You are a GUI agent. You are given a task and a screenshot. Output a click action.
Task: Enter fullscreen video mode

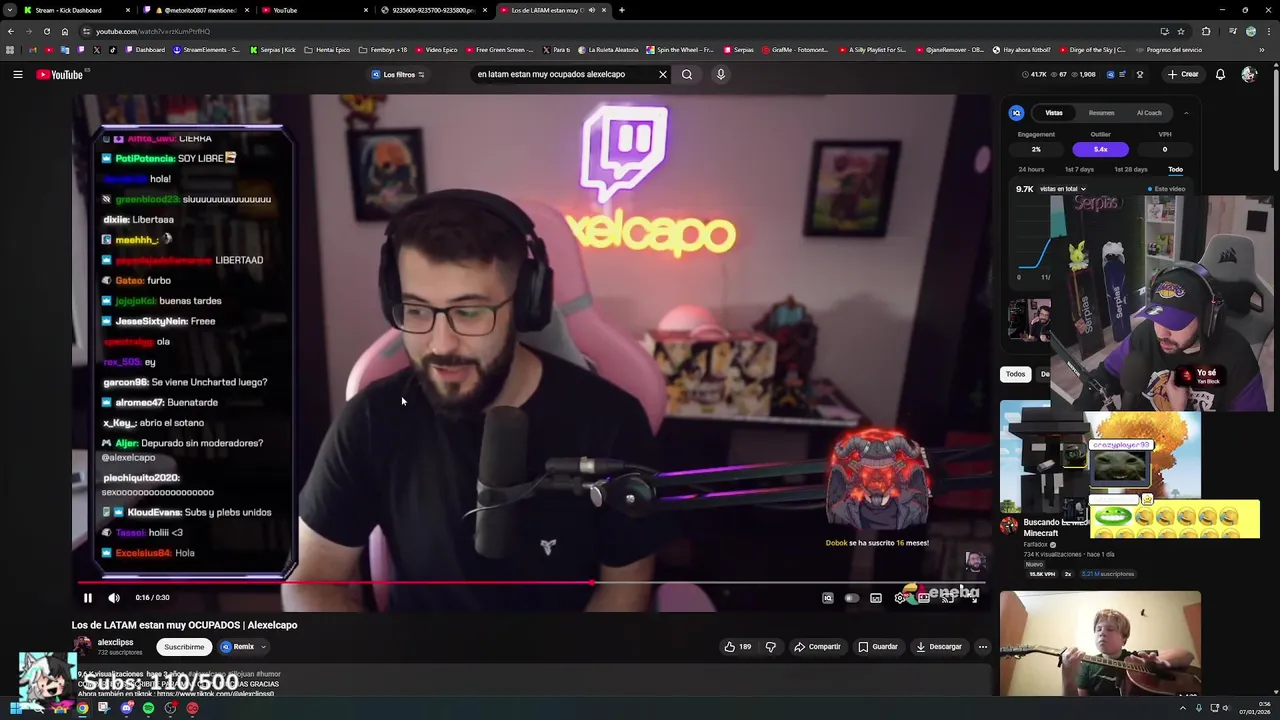coord(973,598)
